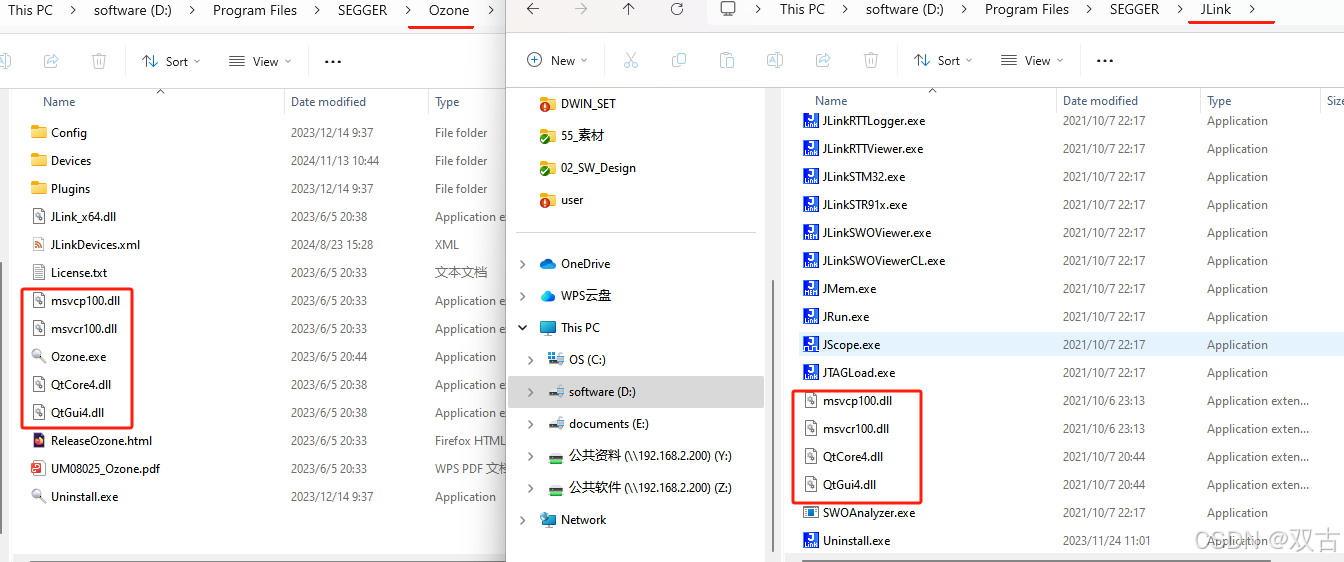Open the OneDrive icon in navigation pane
The image size is (1344, 562).
547,264
